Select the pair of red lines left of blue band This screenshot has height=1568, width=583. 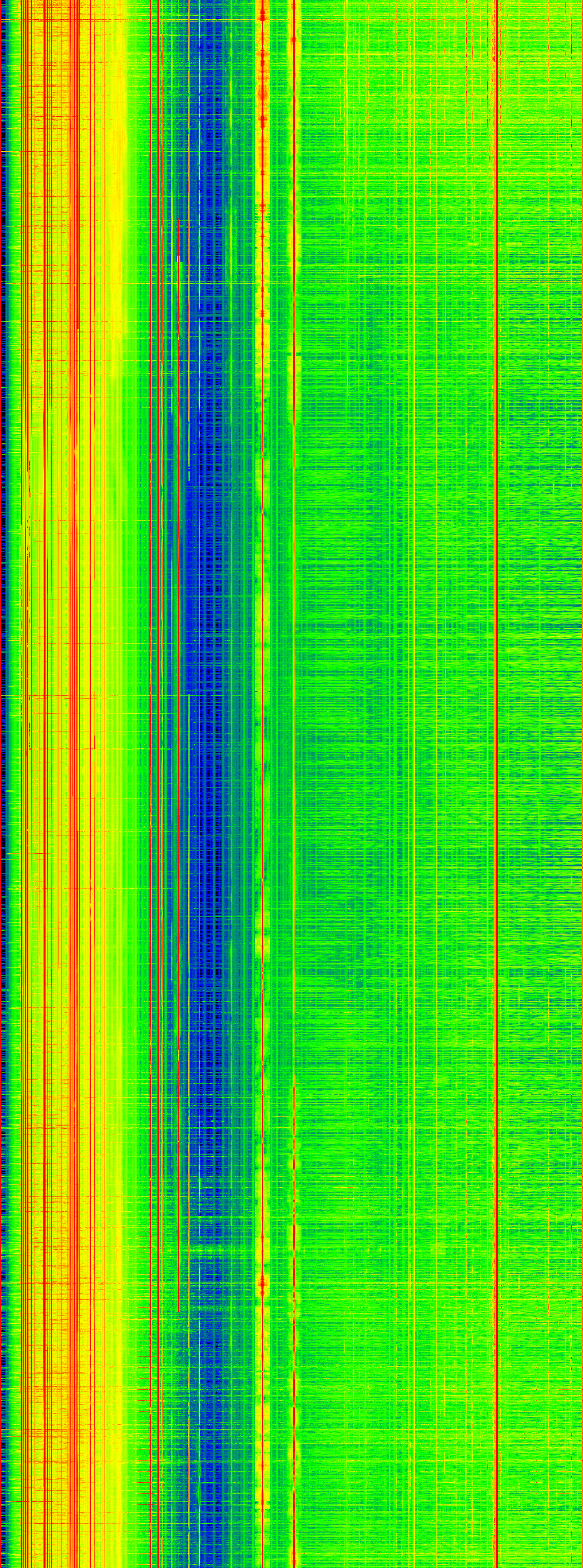click(x=156, y=791)
